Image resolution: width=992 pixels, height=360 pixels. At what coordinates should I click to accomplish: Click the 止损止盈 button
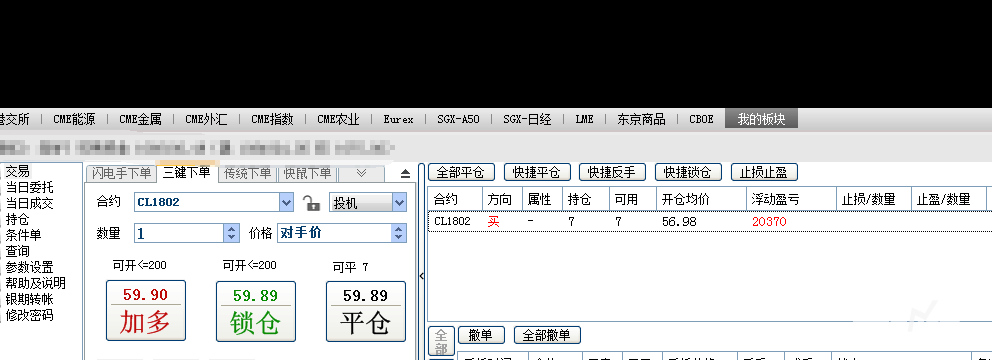[764, 172]
